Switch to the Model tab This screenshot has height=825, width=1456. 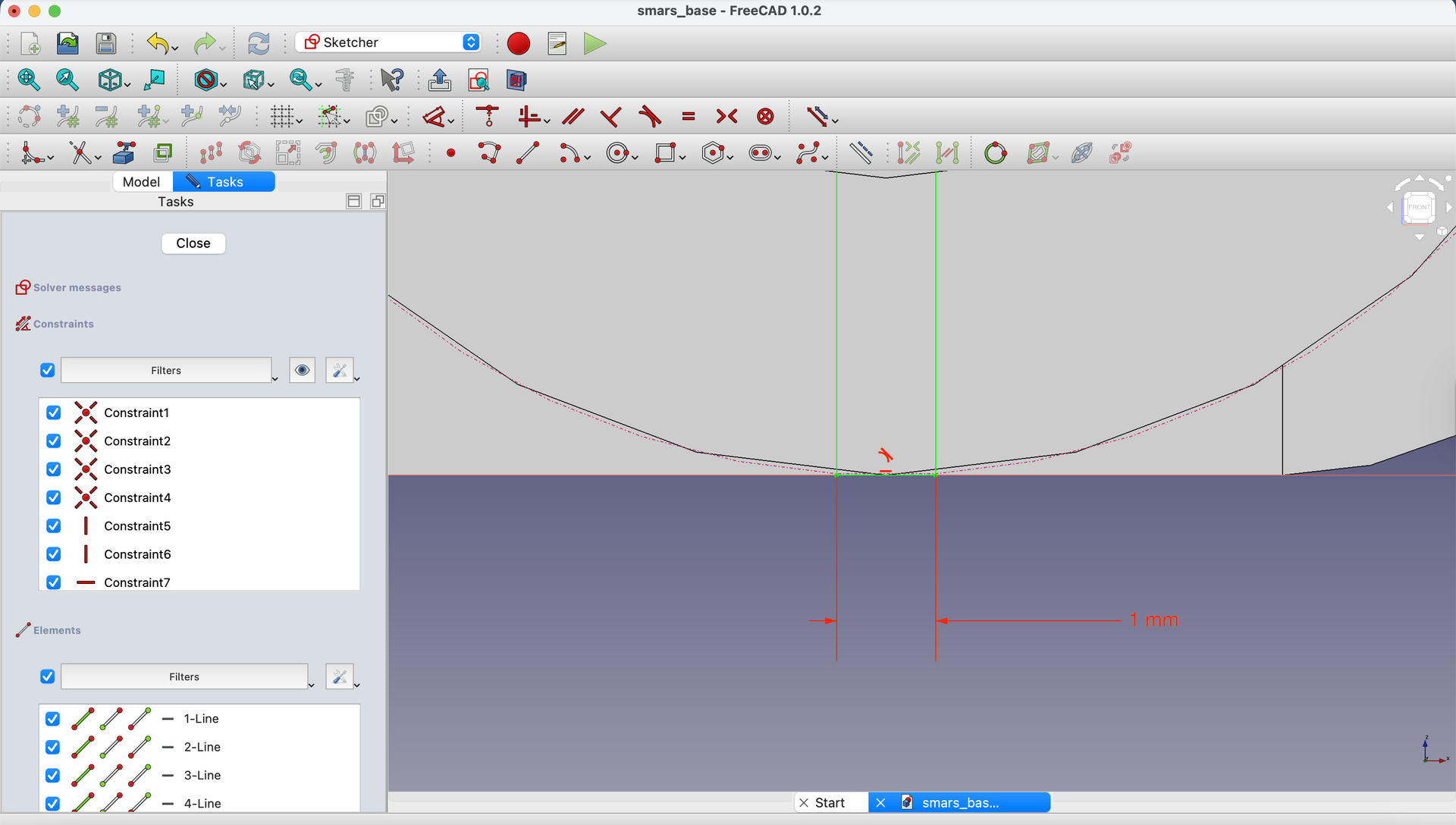[x=142, y=182]
